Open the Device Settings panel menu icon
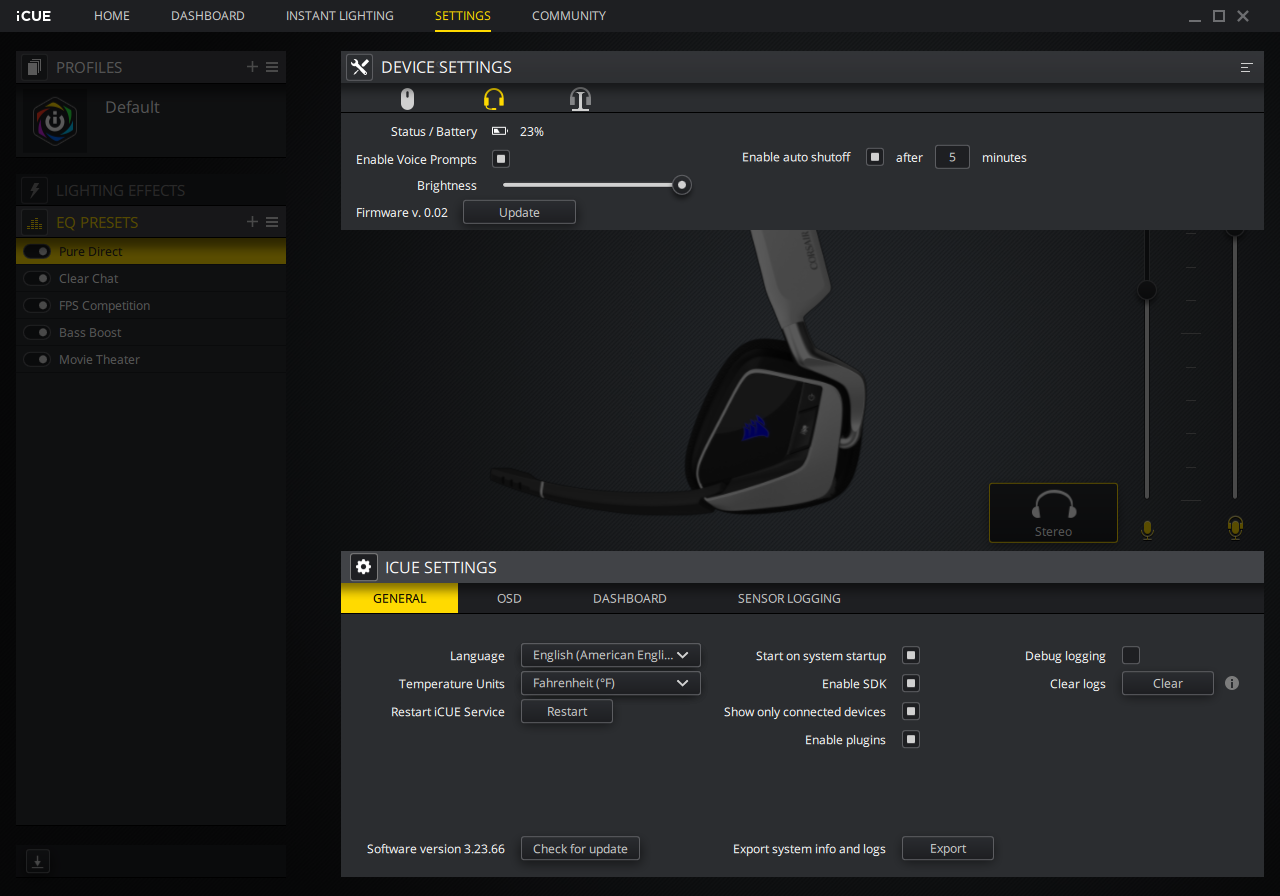Viewport: 1280px width, 896px height. (1246, 68)
